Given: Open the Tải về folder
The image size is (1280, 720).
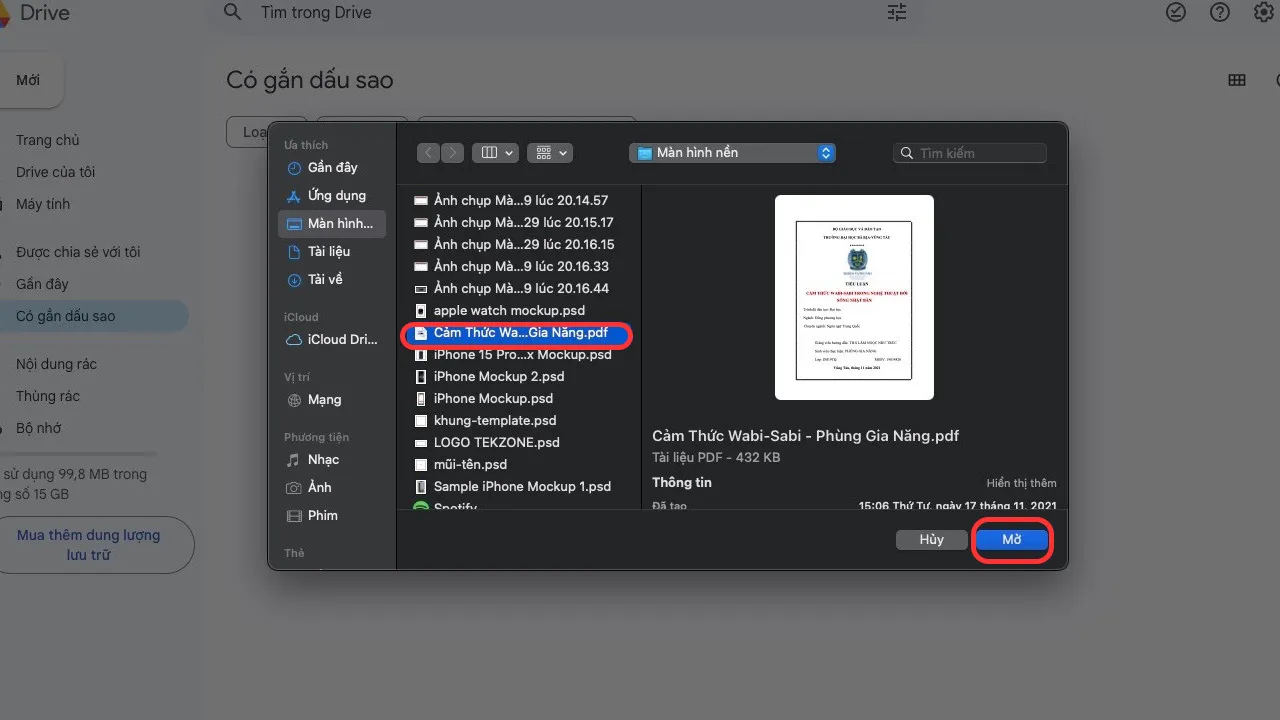Looking at the screenshot, I should point(324,279).
